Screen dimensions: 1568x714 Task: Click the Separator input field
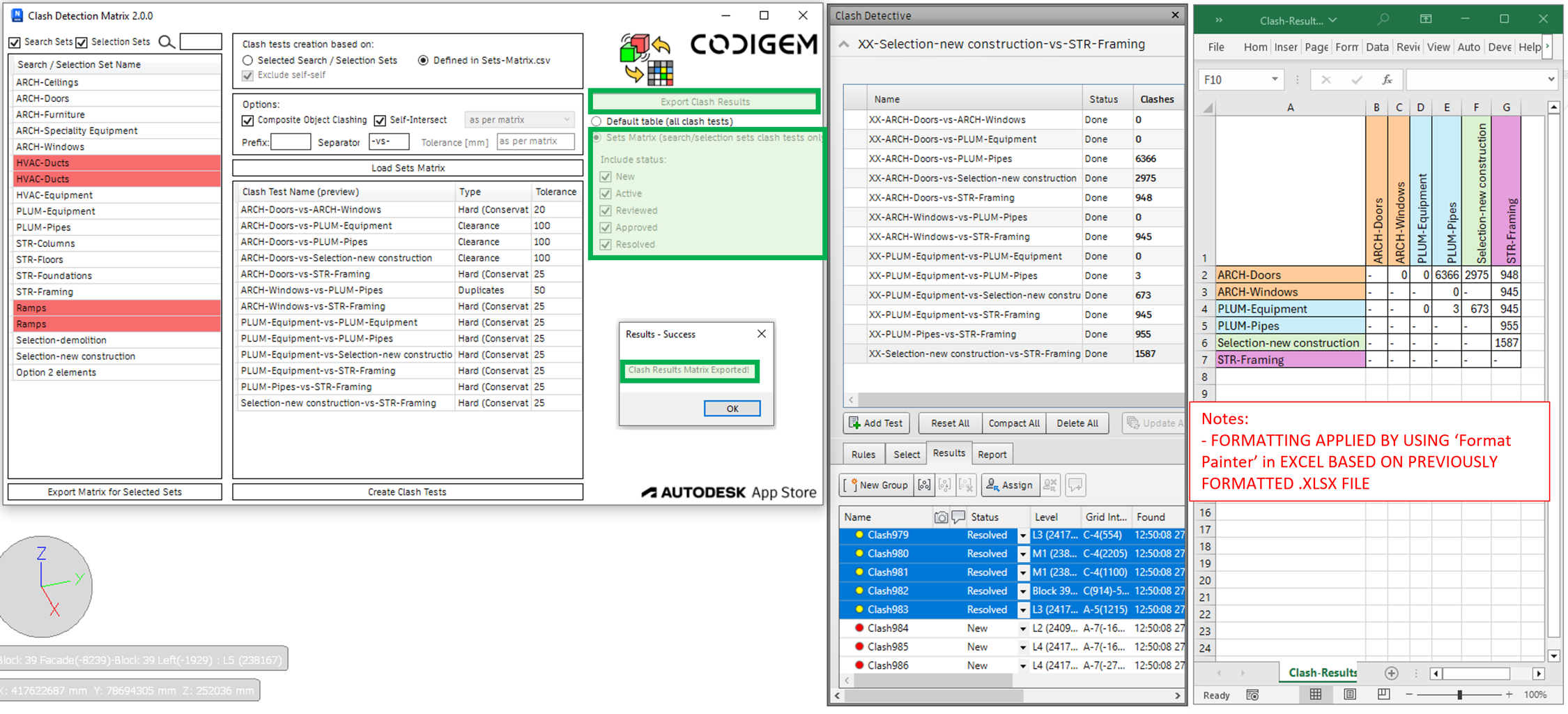389,142
